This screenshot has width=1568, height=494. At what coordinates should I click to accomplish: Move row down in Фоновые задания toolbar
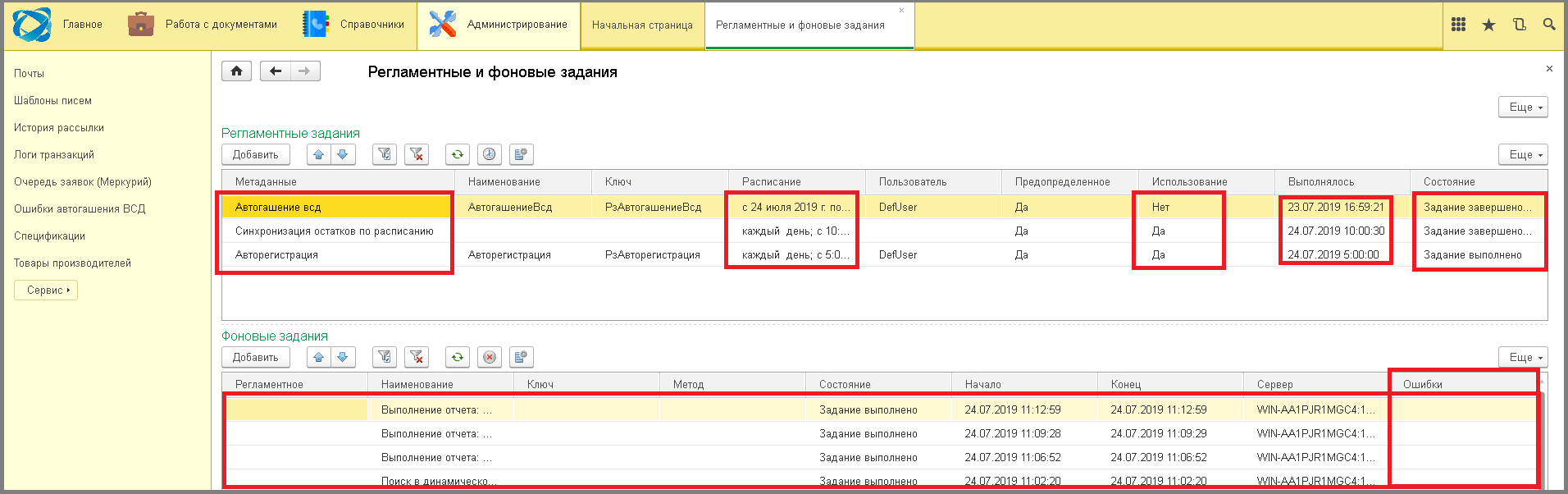pyautogui.click(x=343, y=357)
